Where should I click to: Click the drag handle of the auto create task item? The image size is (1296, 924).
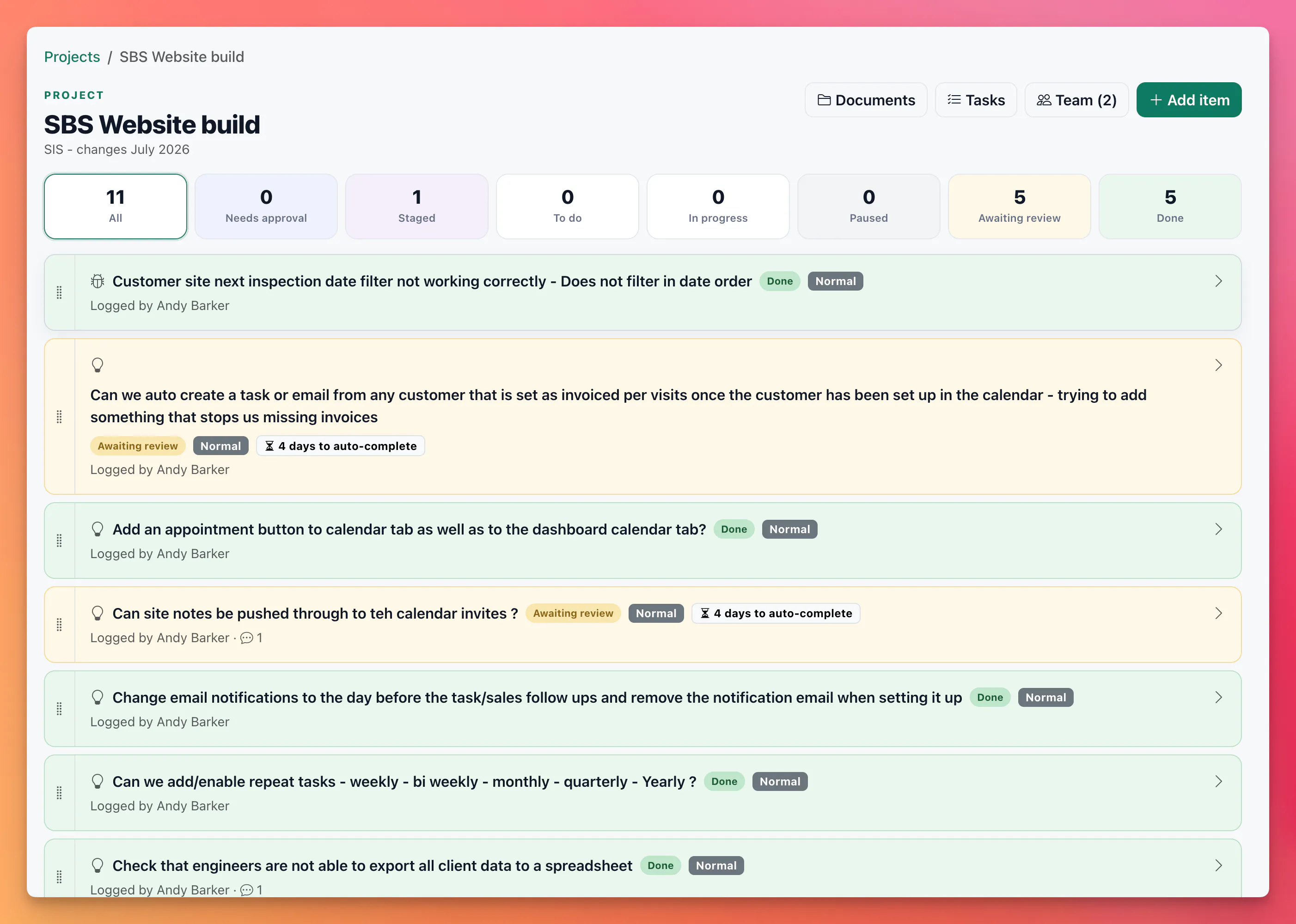click(59, 416)
